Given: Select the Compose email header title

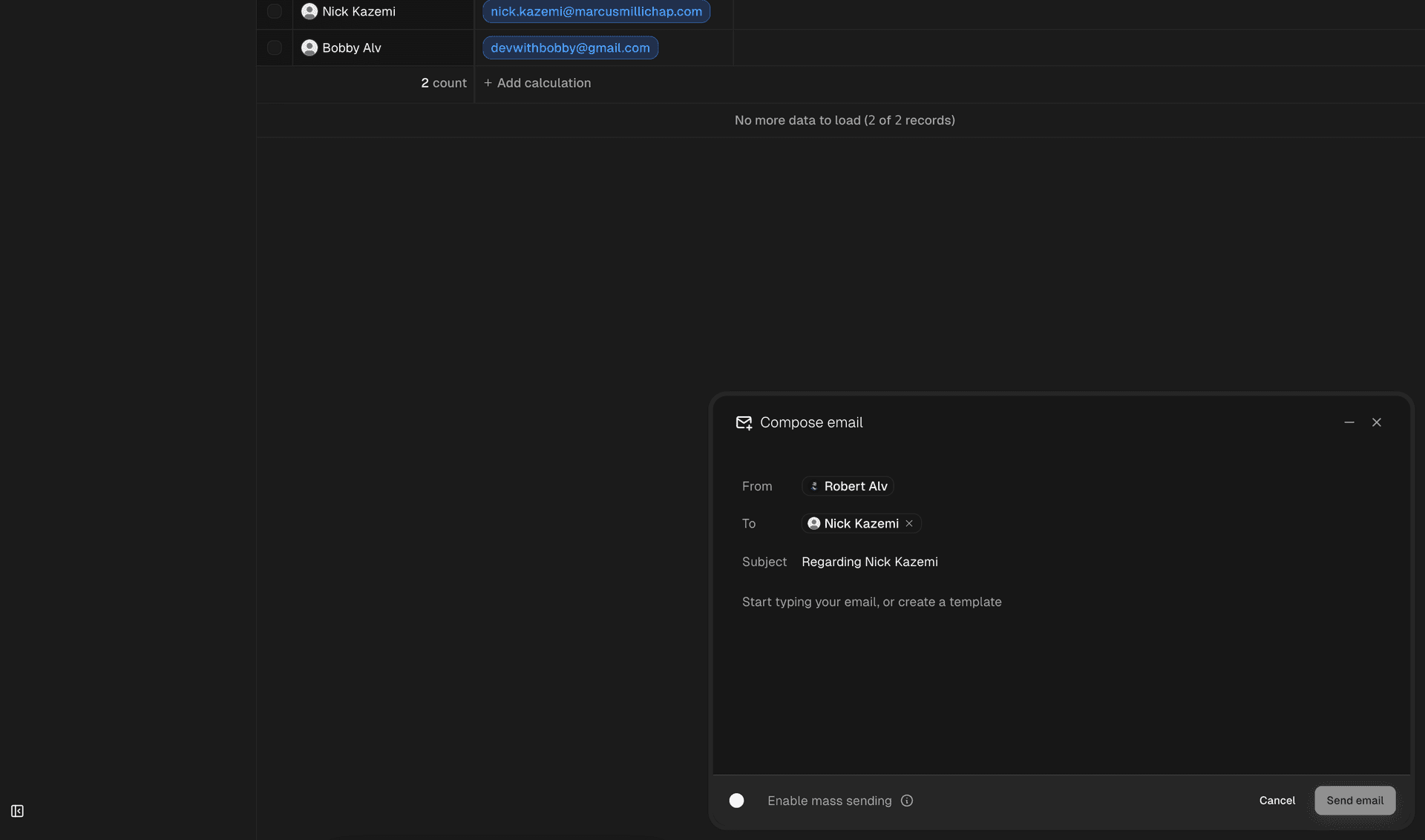Looking at the screenshot, I should [812, 422].
